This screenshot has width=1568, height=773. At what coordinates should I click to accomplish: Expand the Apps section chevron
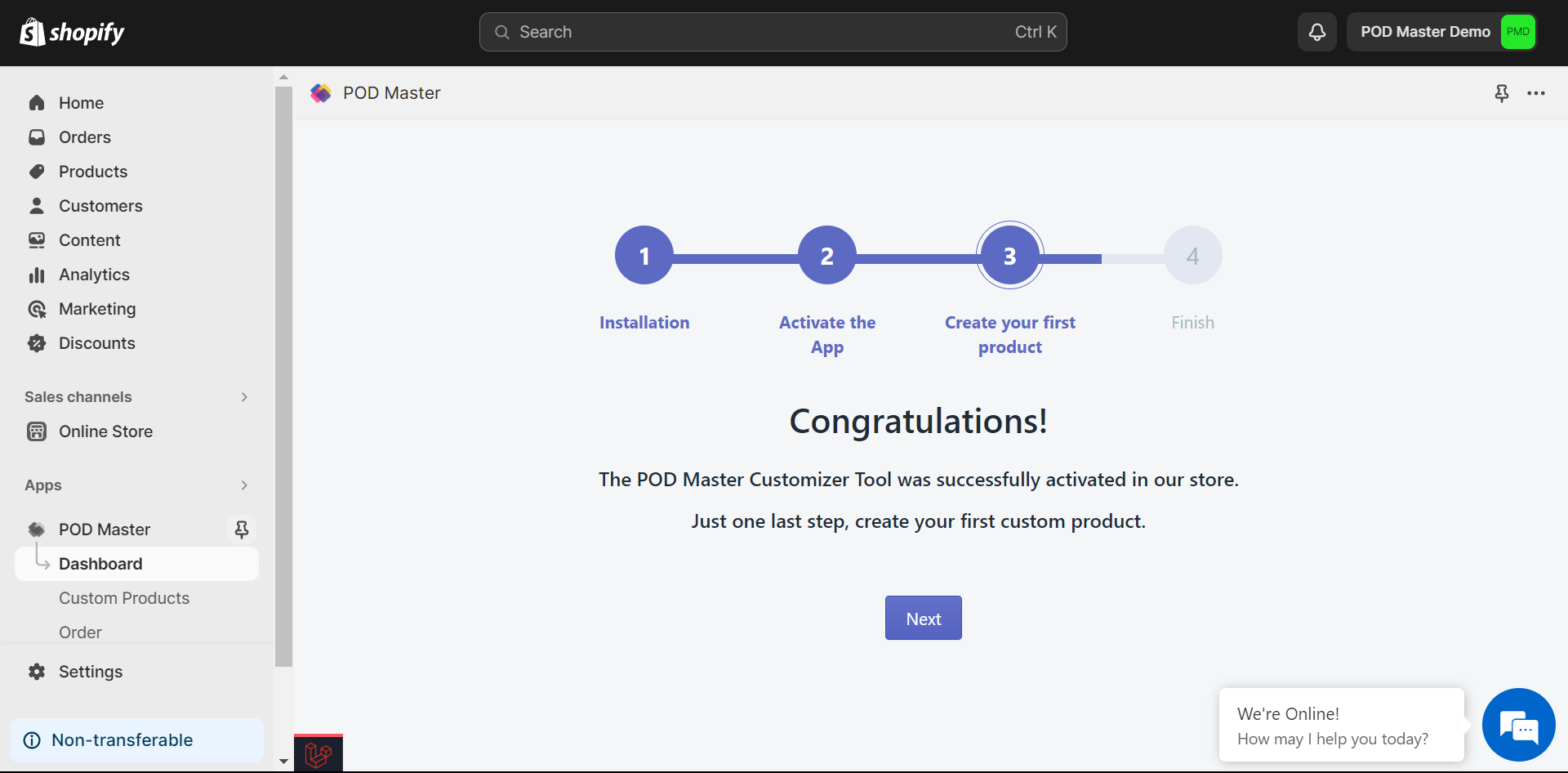(x=244, y=485)
